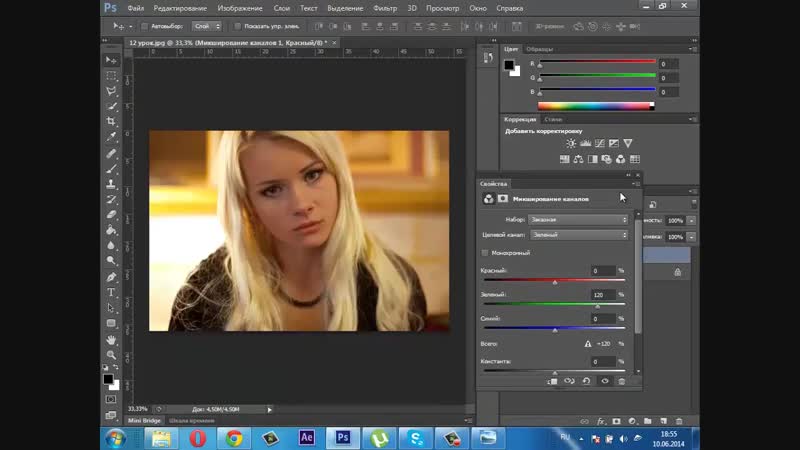Add a layer mask in Layers panel

pyautogui.click(x=616, y=421)
